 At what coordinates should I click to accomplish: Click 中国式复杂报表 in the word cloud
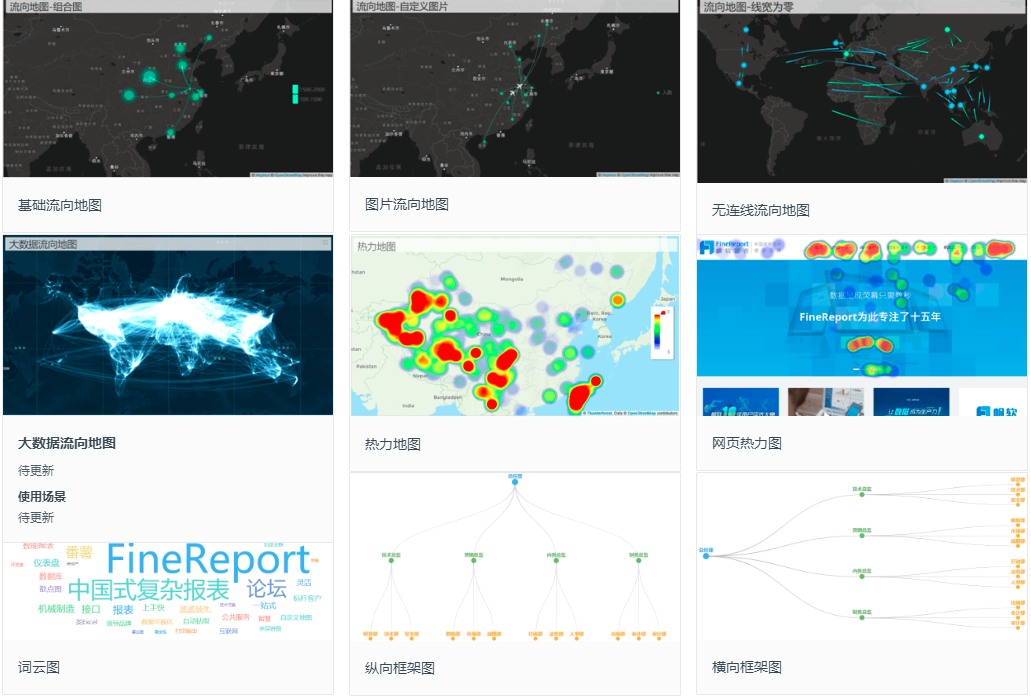pyautogui.click(x=149, y=590)
